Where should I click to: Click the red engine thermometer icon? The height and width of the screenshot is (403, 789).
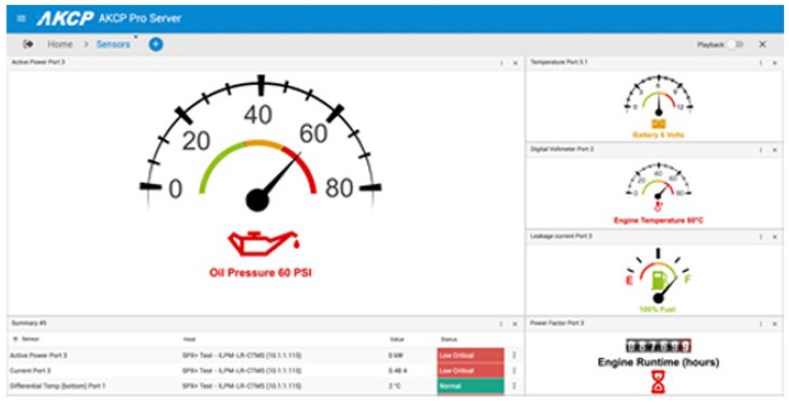click(x=658, y=206)
